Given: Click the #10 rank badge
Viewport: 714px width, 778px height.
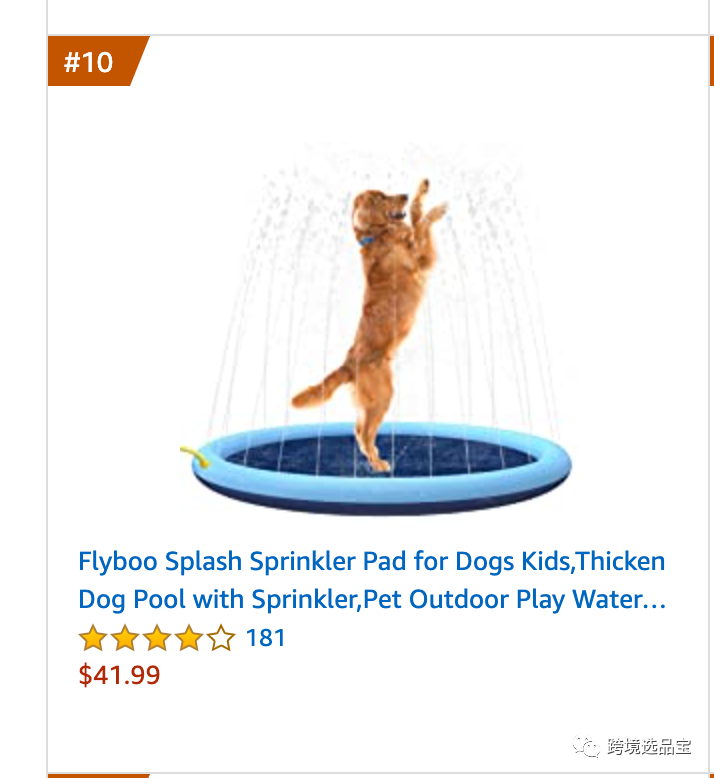Looking at the screenshot, I should pos(90,62).
